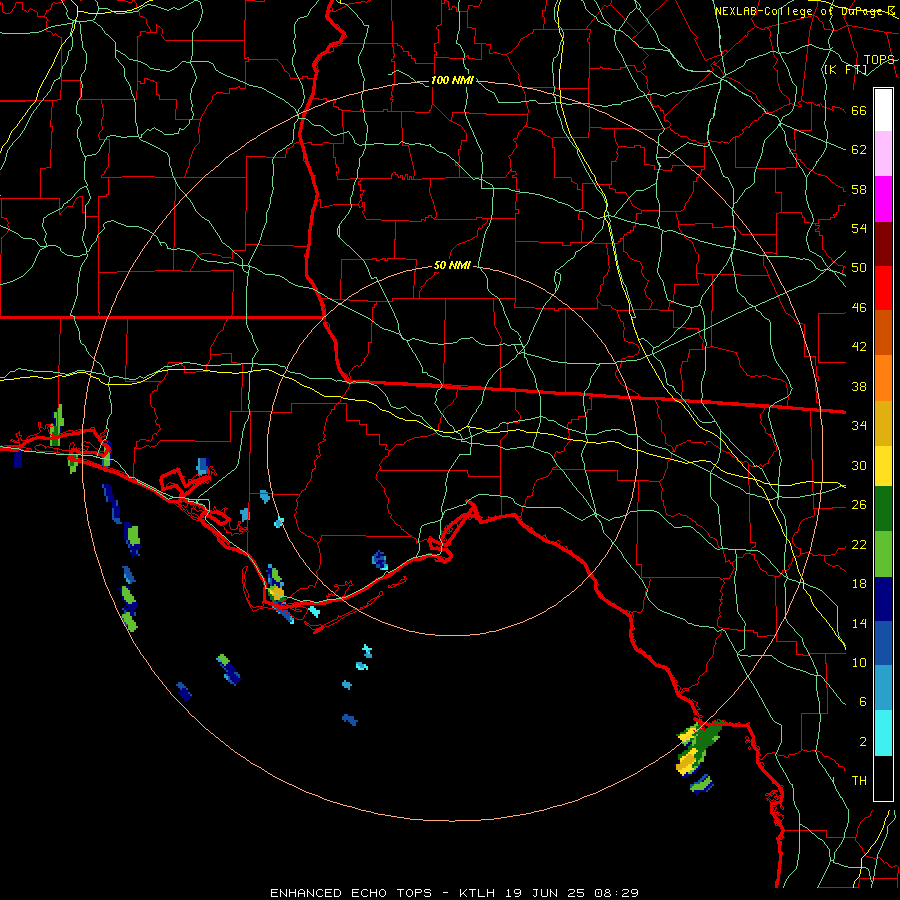The height and width of the screenshot is (900, 900).
Task: Click the '54' scale label
Action: pyautogui.click(x=859, y=228)
